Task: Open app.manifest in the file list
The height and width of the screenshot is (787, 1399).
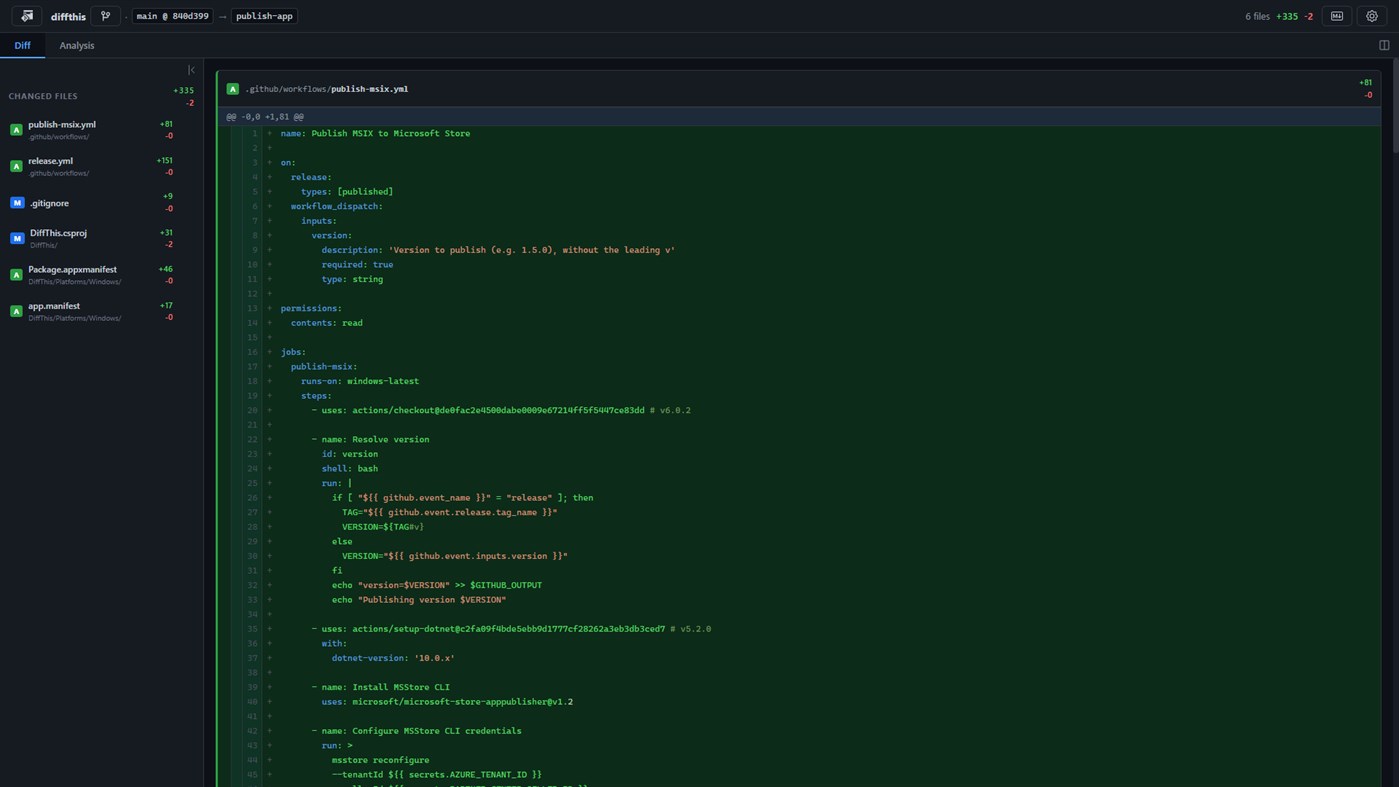Action: click(101, 311)
